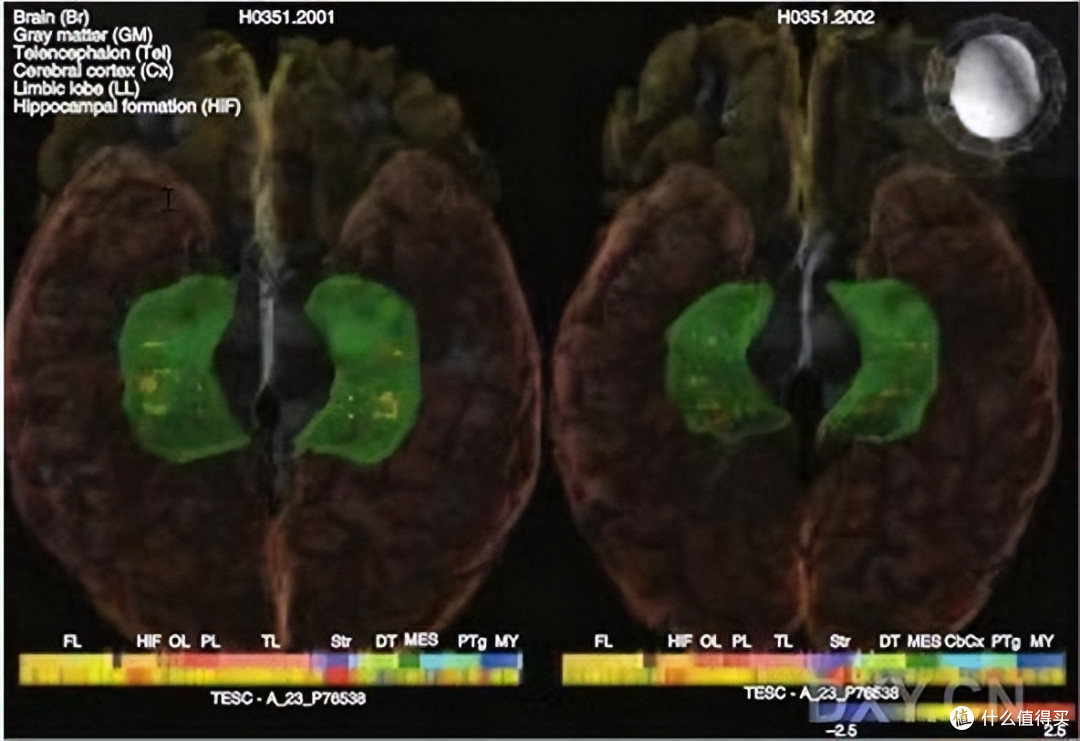The image size is (1080, 741).
Task: Choose the Telencephalon (Tel) level
Action: [92, 53]
